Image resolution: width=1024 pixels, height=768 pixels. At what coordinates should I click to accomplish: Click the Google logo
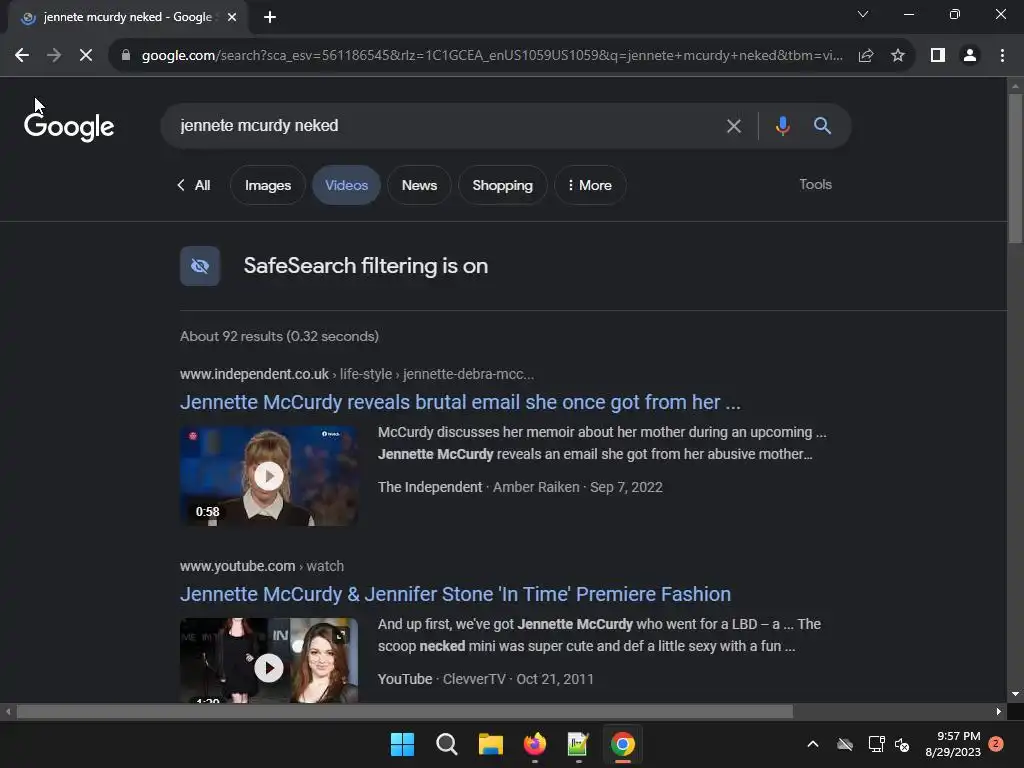[69, 126]
